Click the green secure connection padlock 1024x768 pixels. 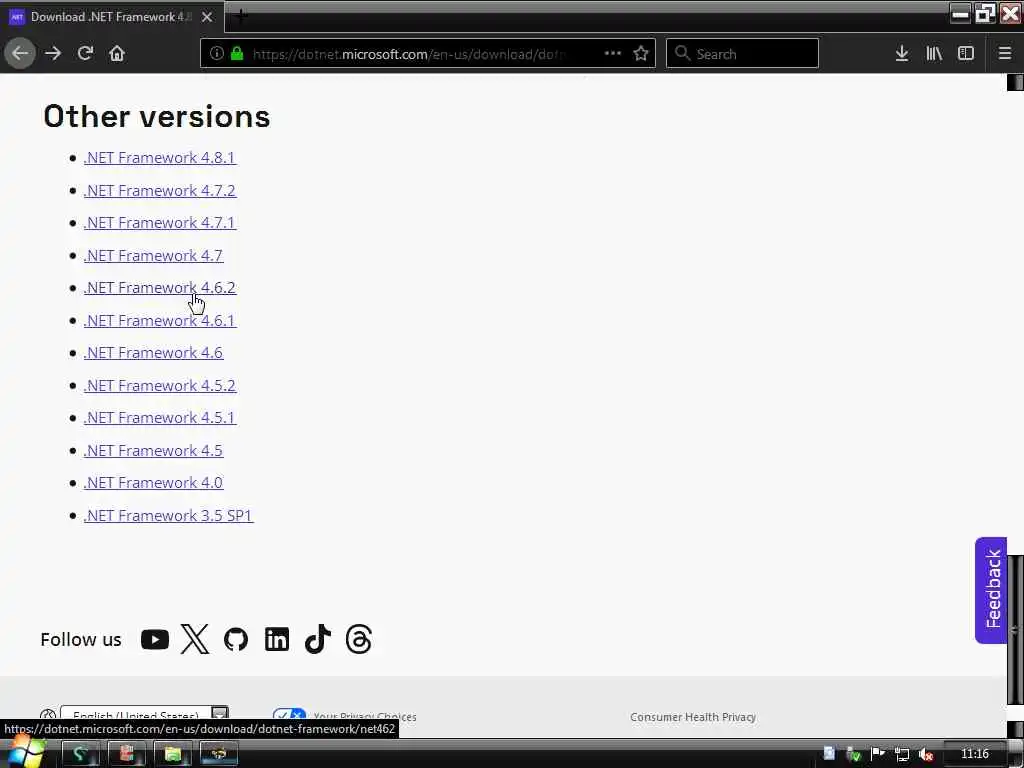pyautogui.click(x=237, y=54)
